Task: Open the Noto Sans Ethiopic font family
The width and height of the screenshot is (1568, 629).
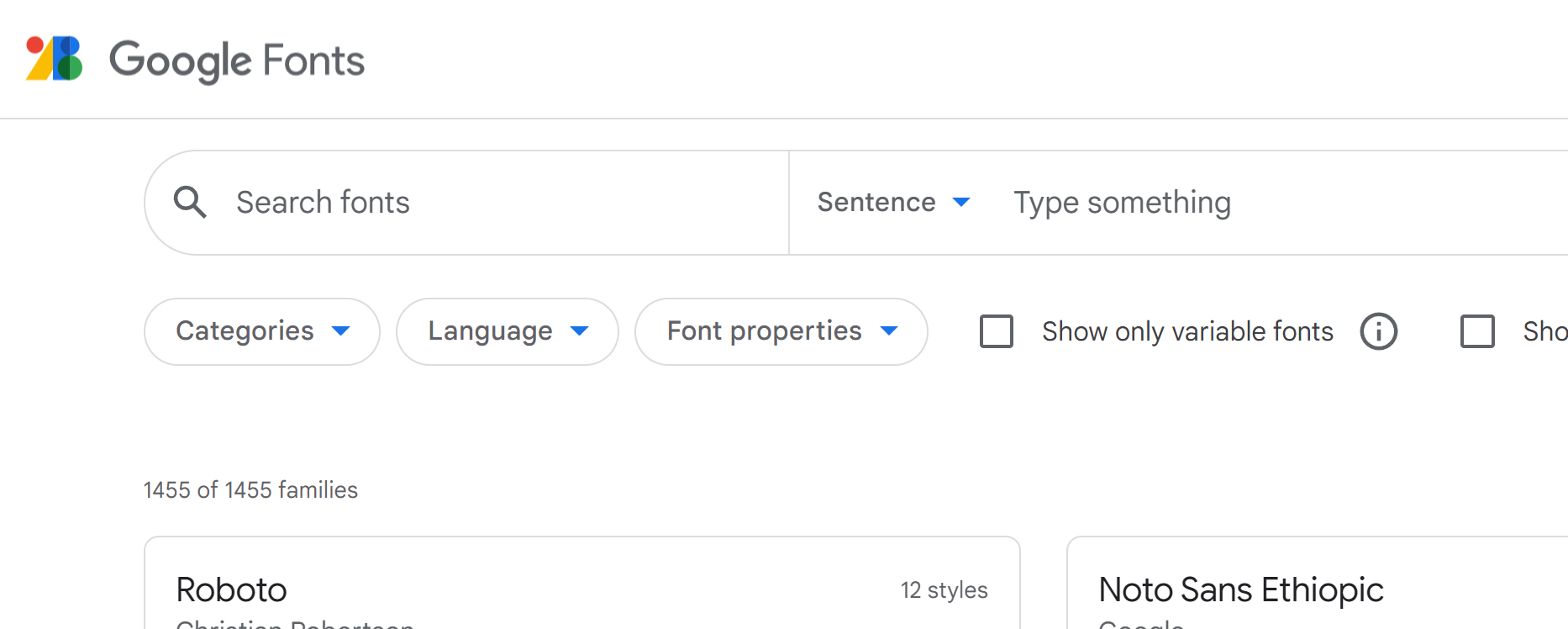Action: tap(1240, 590)
